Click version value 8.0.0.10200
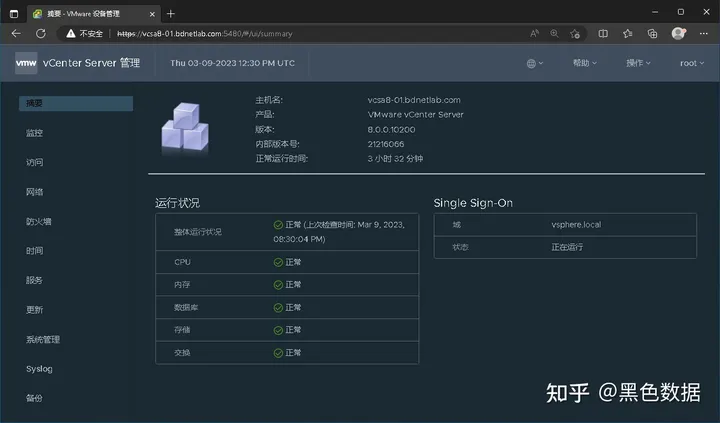Image resolution: width=720 pixels, height=423 pixels. [391, 130]
